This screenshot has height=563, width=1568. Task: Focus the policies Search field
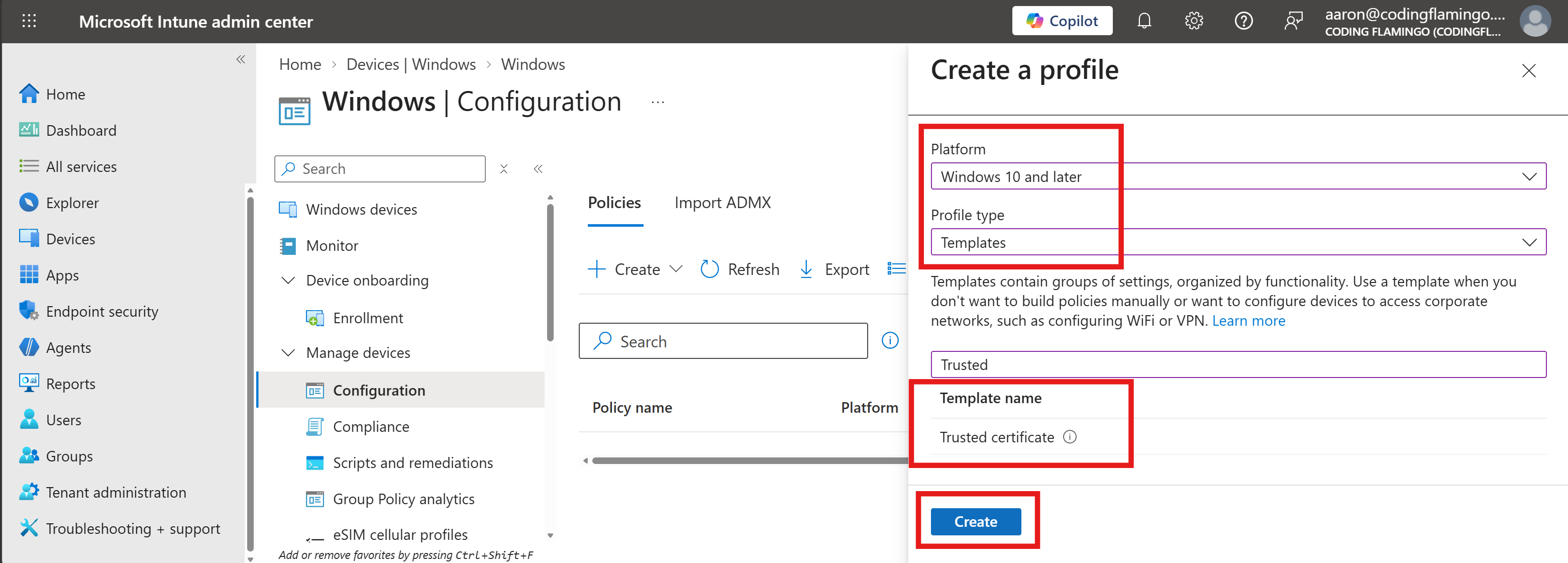coord(723,341)
